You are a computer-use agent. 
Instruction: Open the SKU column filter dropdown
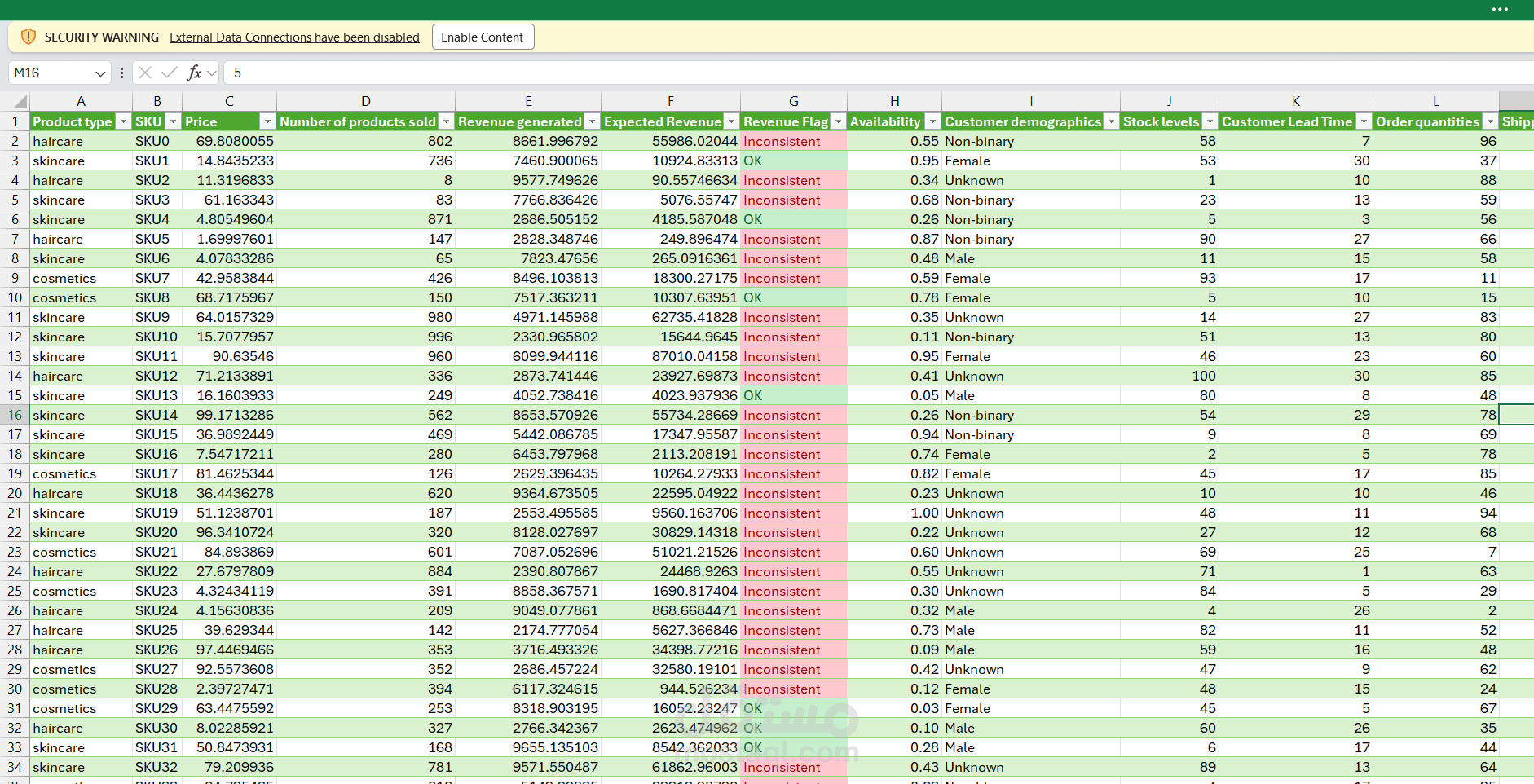tap(173, 121)
